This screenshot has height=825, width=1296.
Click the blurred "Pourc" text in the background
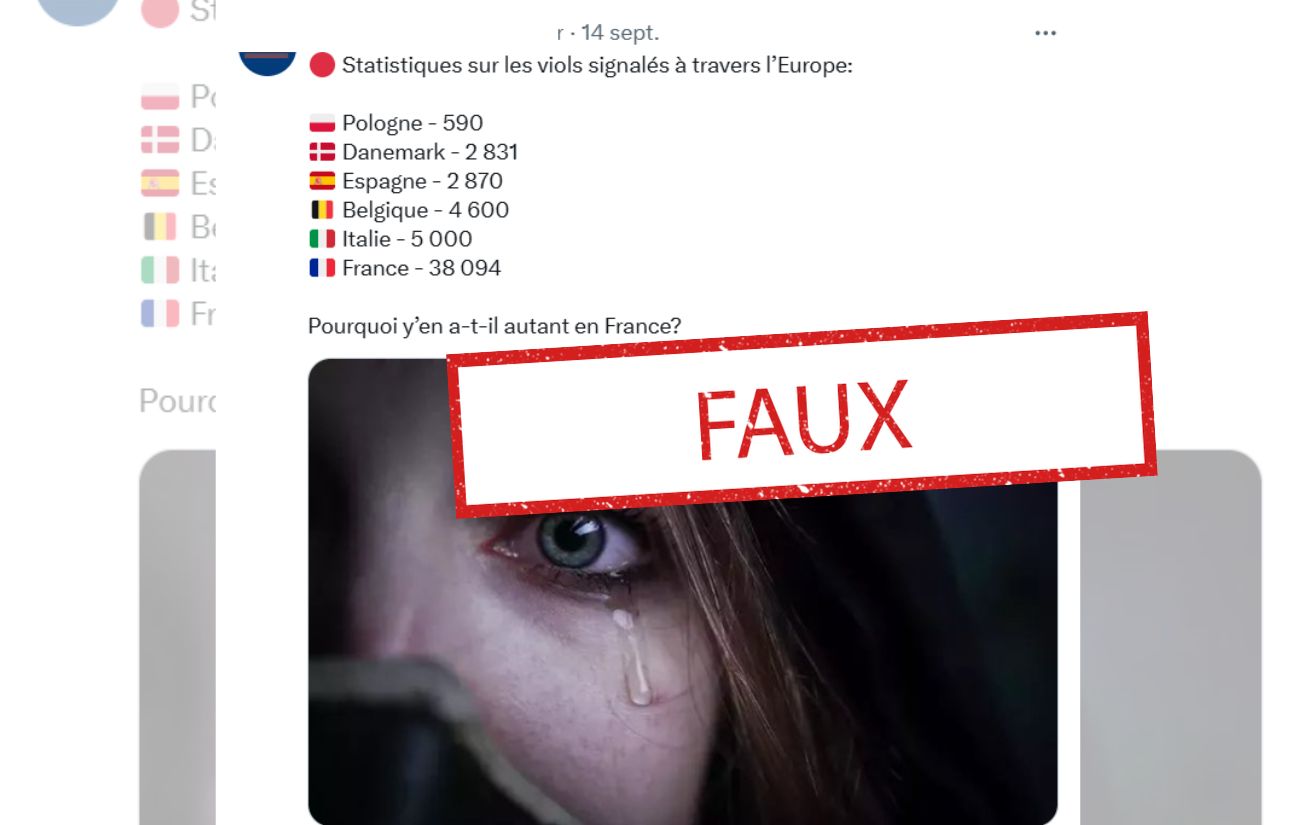(x=177, y=401)
